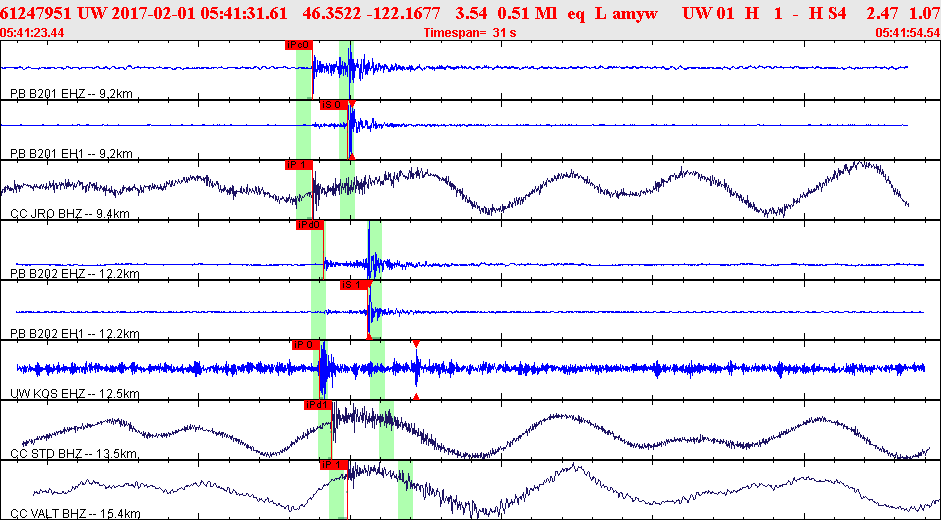The height and width of the screenshot is (520, 941).
Task: Click the 'CC JRO BHZ -- 9.4km' channel label
Action: 70,214
